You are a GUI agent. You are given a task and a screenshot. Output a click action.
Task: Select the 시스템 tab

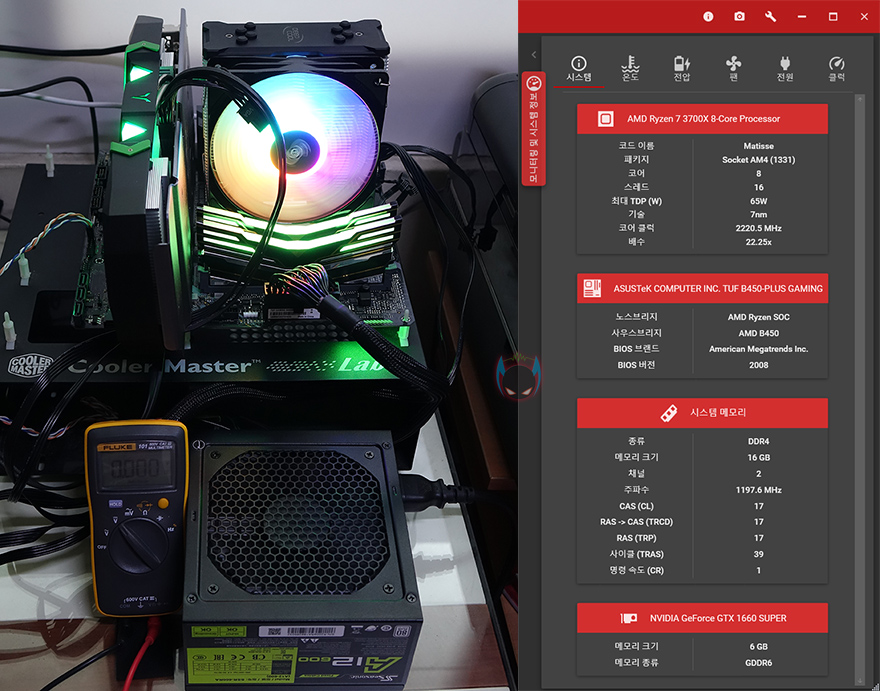point(579,69)
